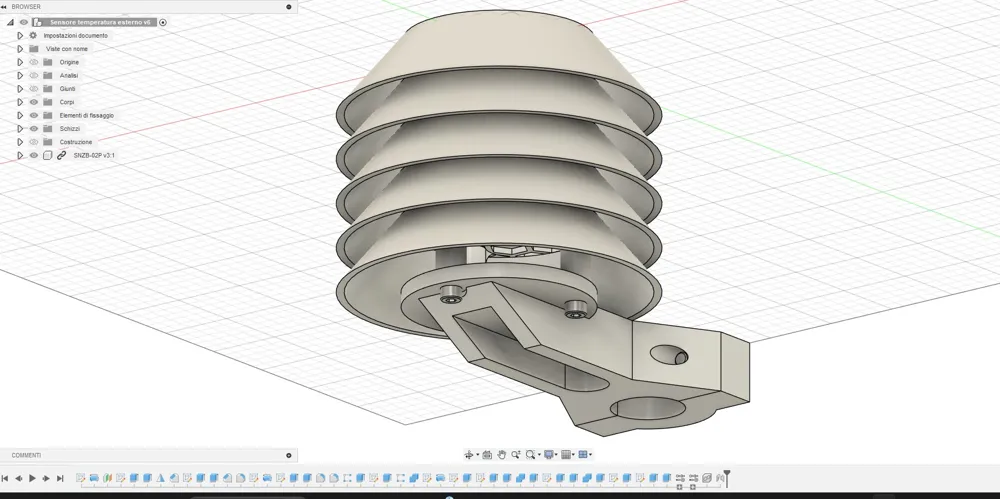
Task: Select SNZB-02P v3:1 label
Action: click(x=94, y=155)
